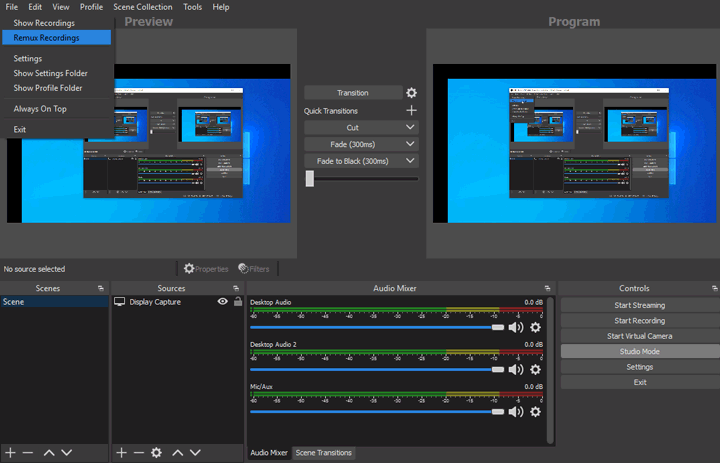Screen dimensions: 720x463
Task: Open the Transition settings gear icon
Action: click(x=411, y=93)
